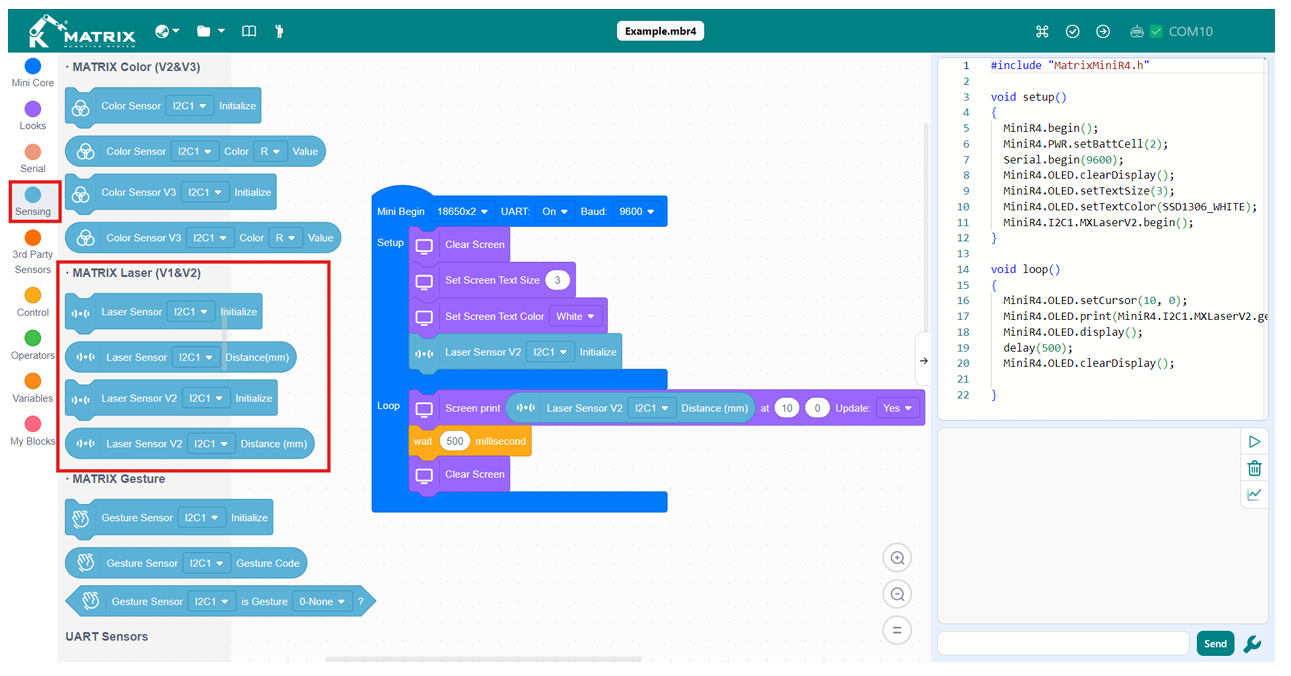Select the Control category
Image resolution: width=1291 pixels, height=676 pixels.
pyautogui.click(x=33, y=301)
